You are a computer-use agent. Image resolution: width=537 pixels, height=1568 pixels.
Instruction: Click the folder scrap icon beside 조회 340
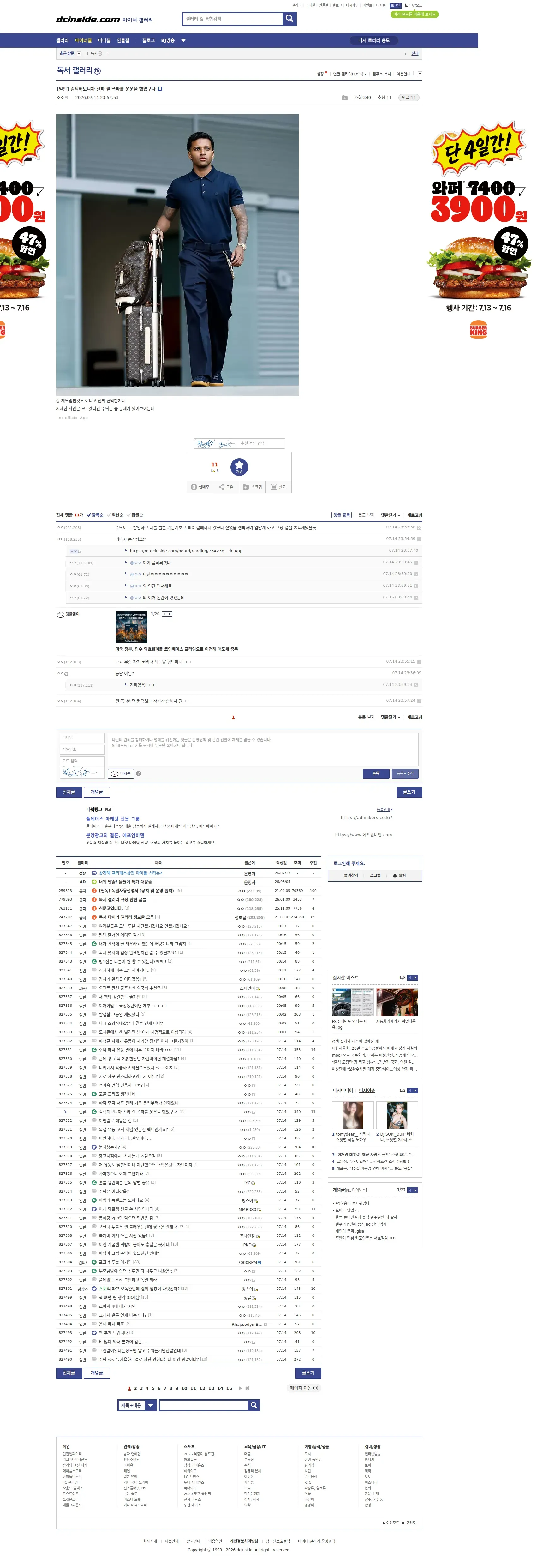point(345,97)
